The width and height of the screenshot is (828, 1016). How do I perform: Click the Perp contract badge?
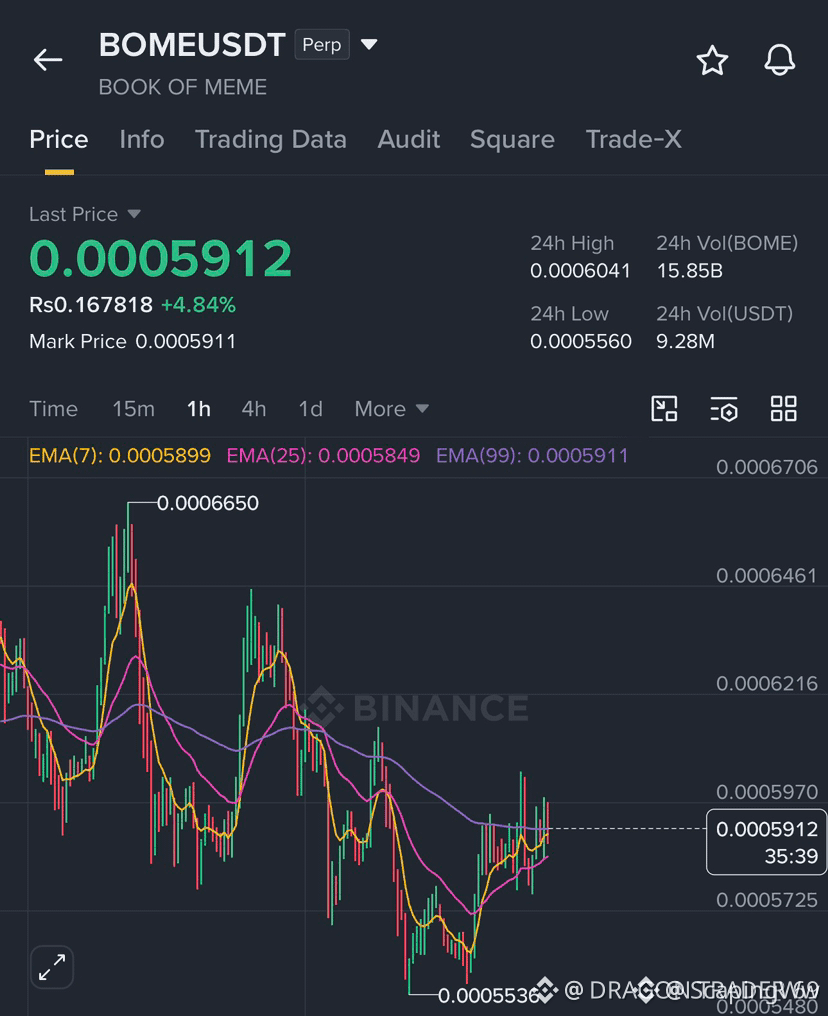[322, 44]
